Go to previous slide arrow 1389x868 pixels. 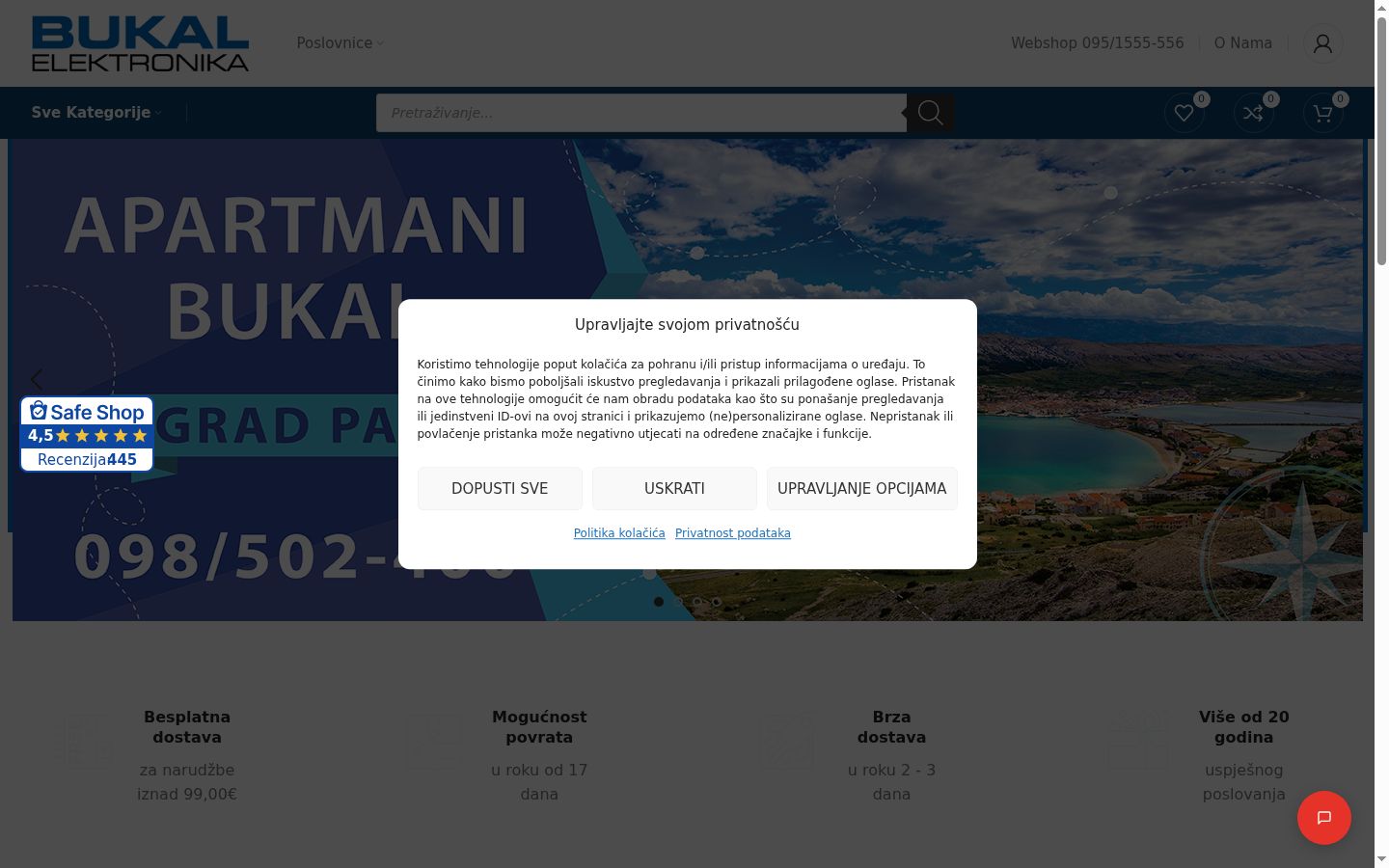37,379
